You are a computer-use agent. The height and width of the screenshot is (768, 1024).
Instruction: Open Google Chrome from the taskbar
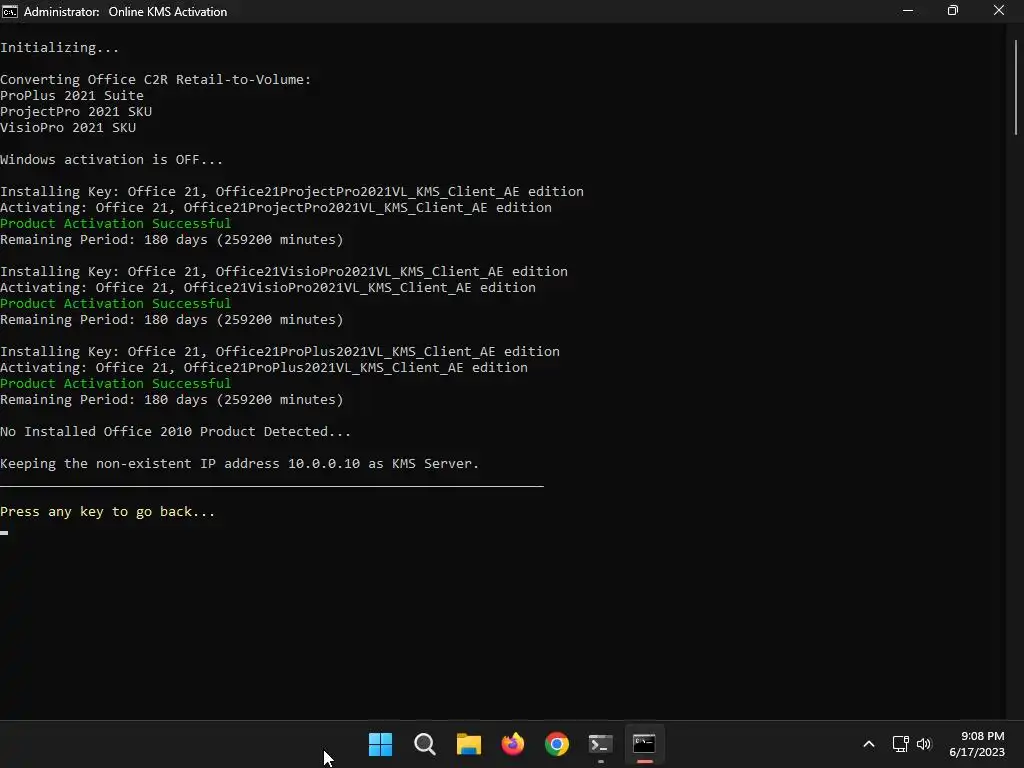point(556,744)
